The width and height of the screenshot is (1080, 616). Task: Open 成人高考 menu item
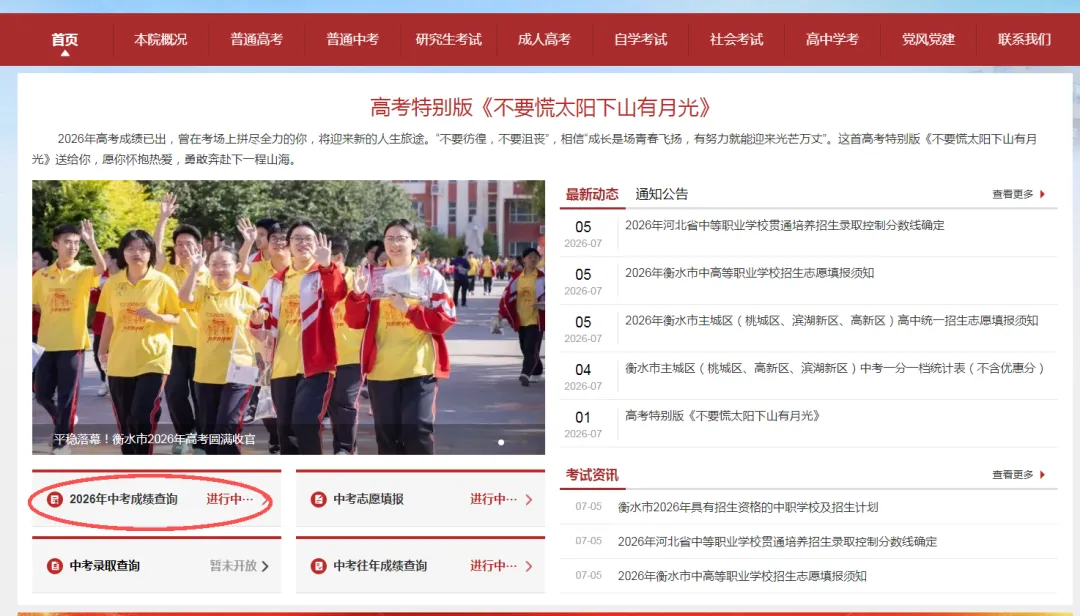click(544, 39)
